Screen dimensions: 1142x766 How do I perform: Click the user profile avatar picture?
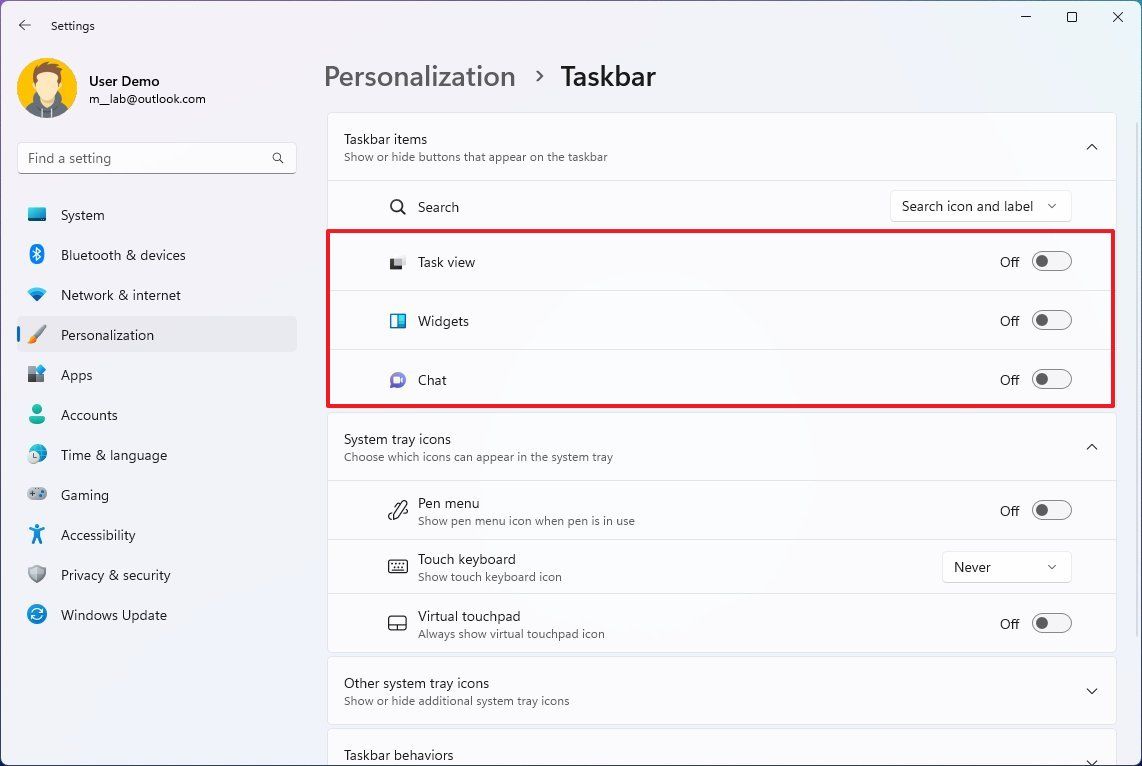click(x=47, y=89)
